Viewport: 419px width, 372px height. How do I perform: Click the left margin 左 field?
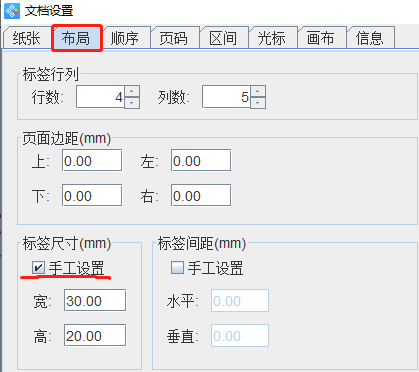pyautogui.click(x=201, y=161)
